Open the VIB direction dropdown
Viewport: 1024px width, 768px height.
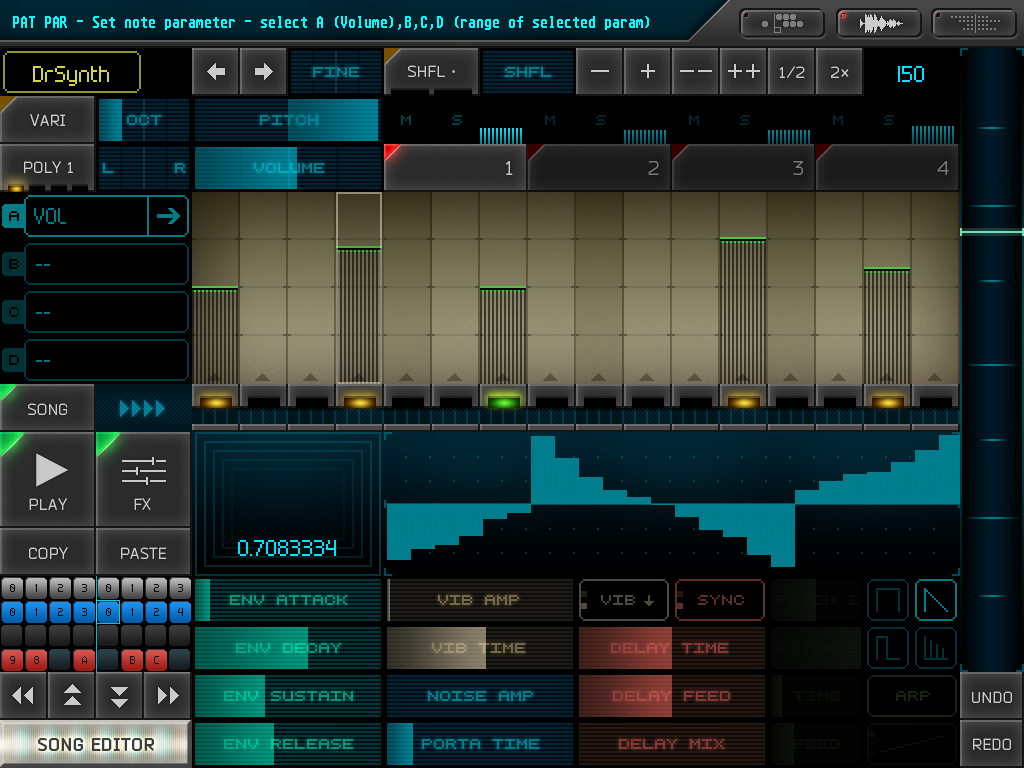pyautogui.click(x=624, y=600)
